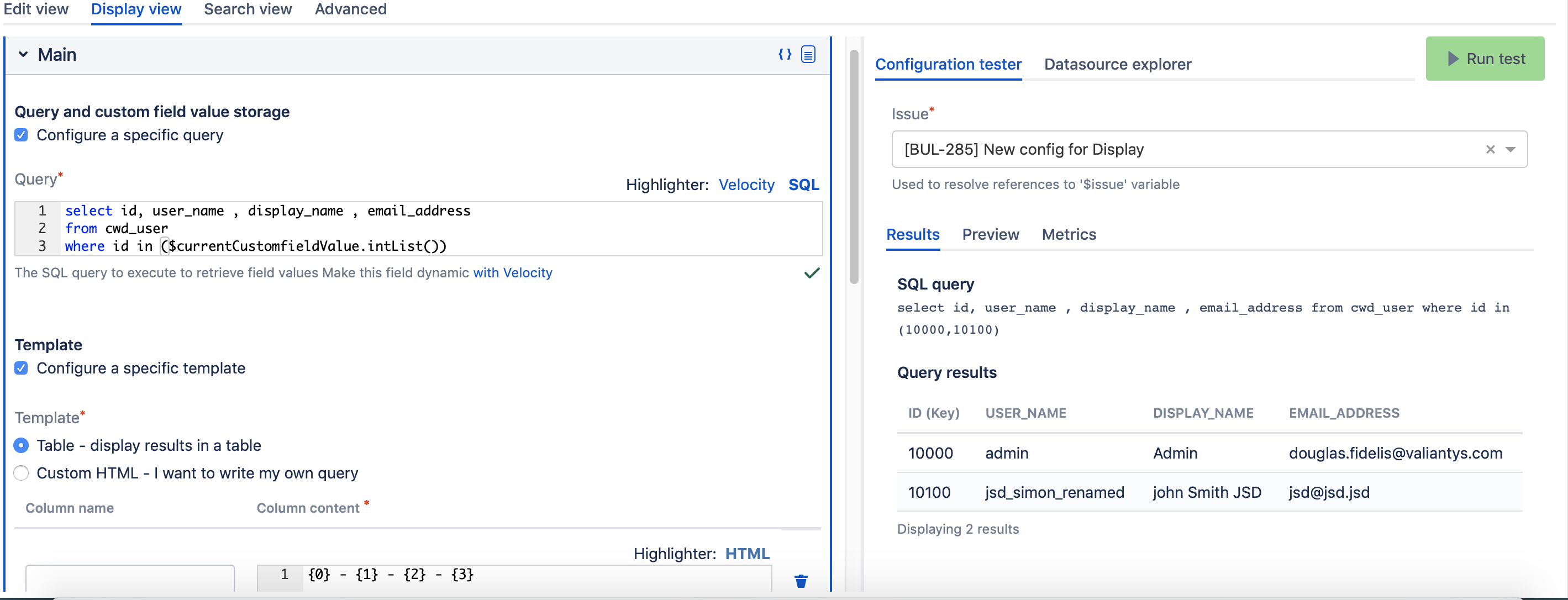Open the Datasource explorer tab
This screenshot has height=600, width=1568.
click(1118, 64)
